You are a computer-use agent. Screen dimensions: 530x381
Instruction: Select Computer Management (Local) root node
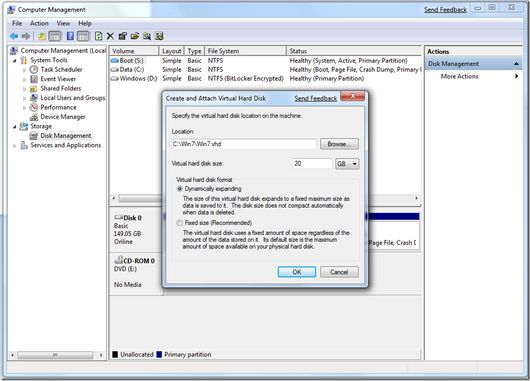(x=63, y=51)
